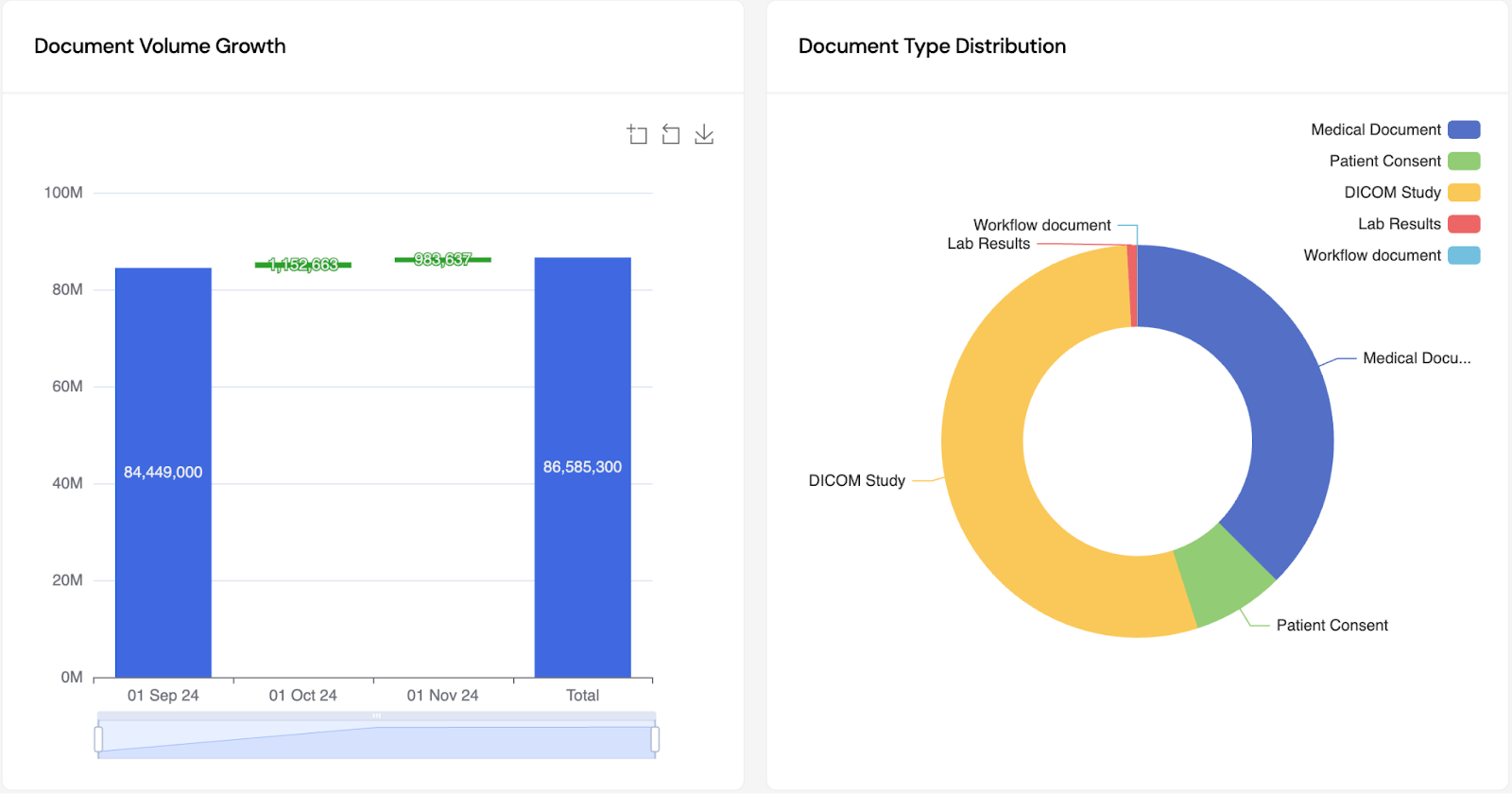Click the green Patient Consent donut slice
This screenshot has height=794, width=1512.
[x=1225, y=577]
